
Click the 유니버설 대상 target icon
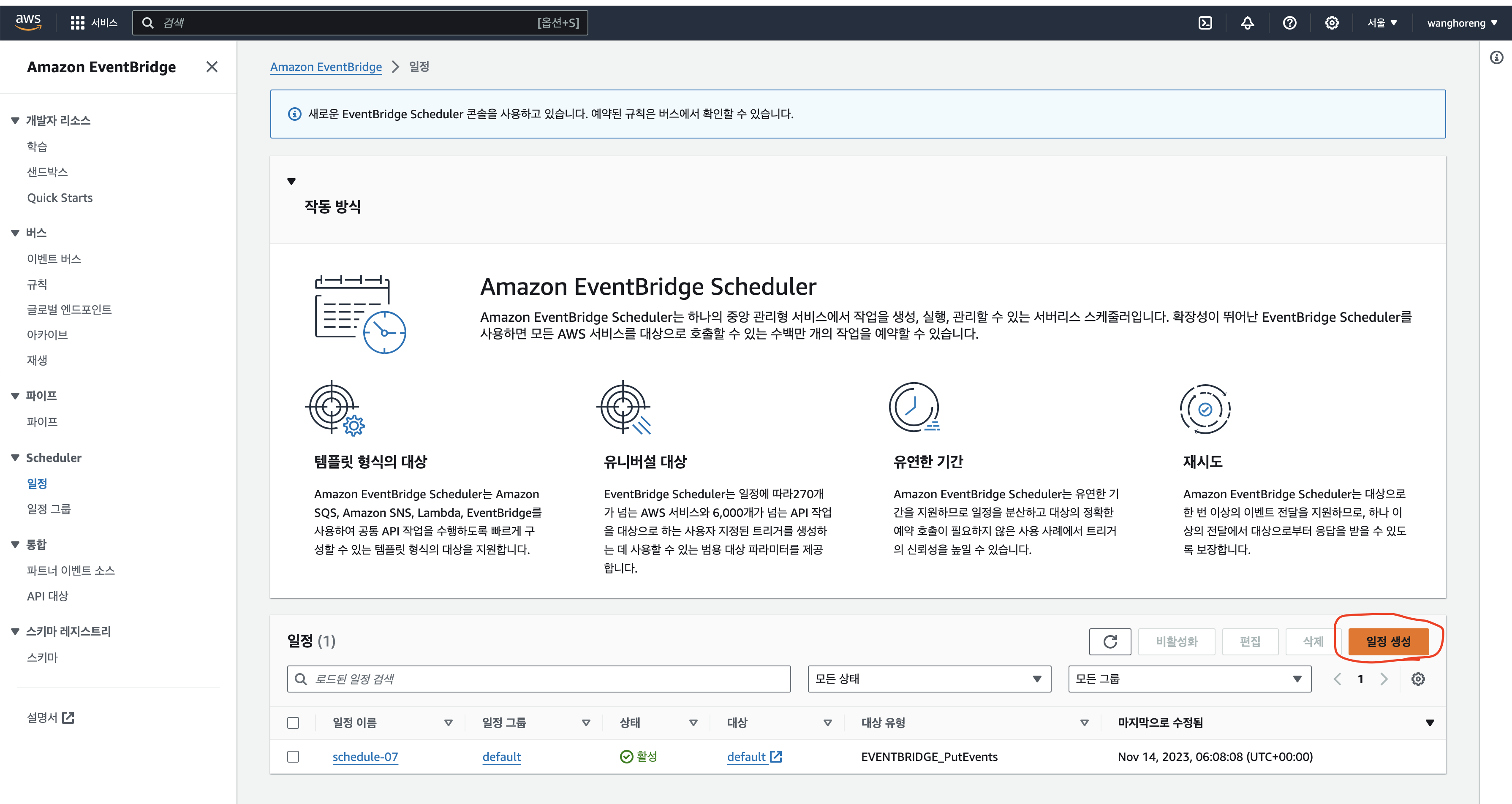(624, 407)
